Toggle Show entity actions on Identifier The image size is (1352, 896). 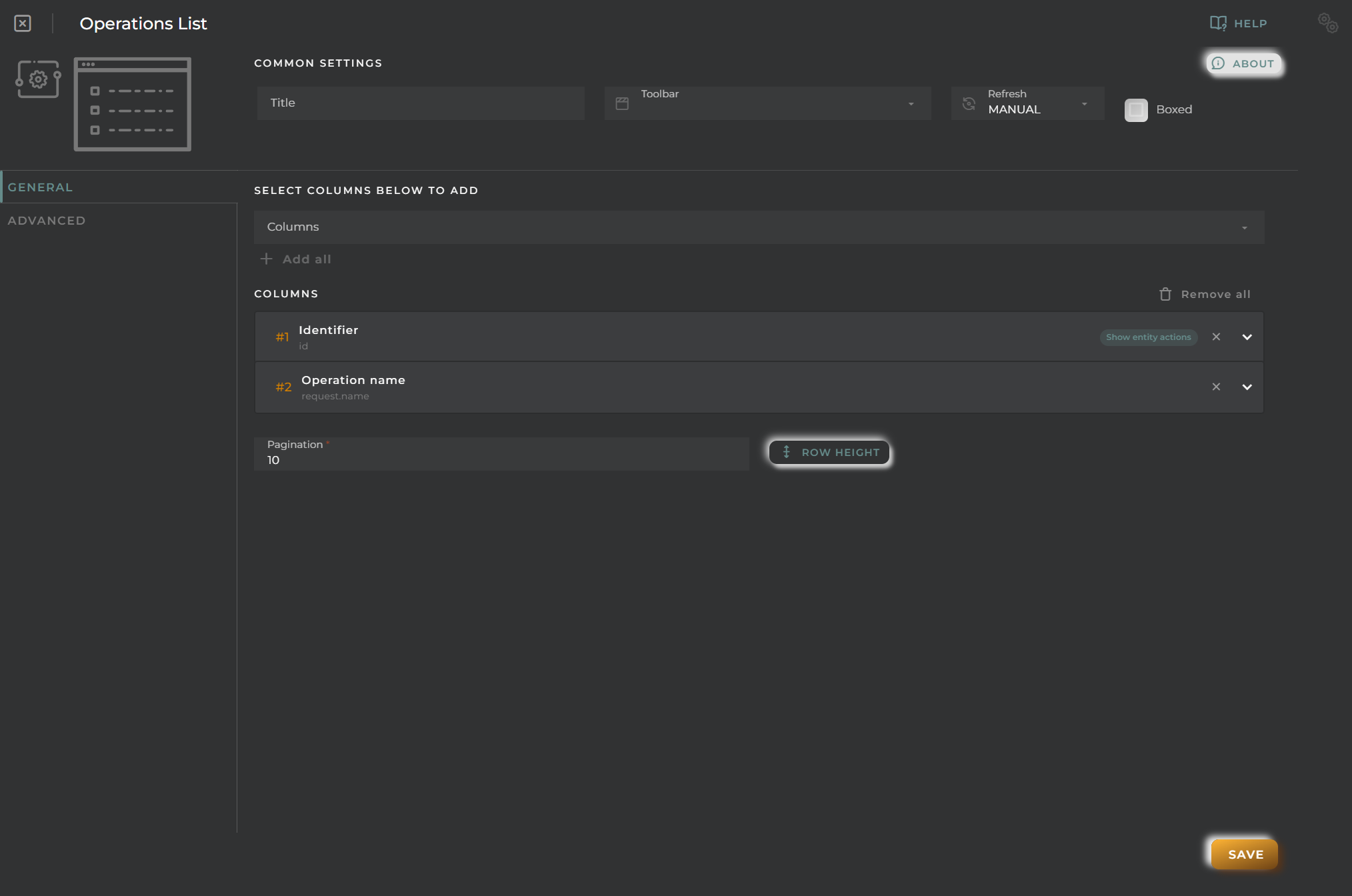coord(1148,336)
